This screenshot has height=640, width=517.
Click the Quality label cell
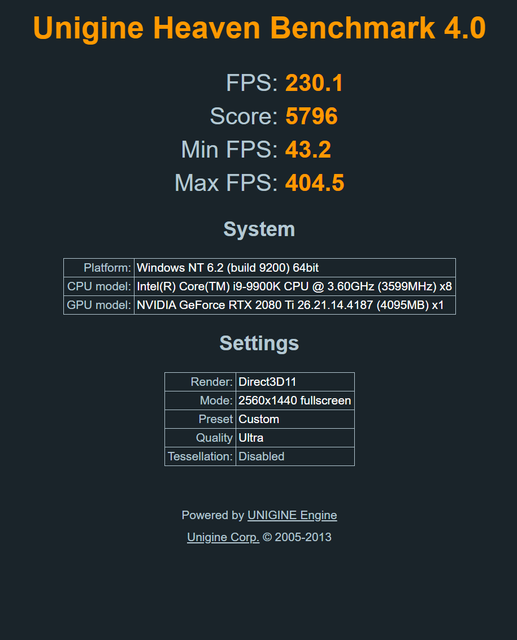pos(200,438)
